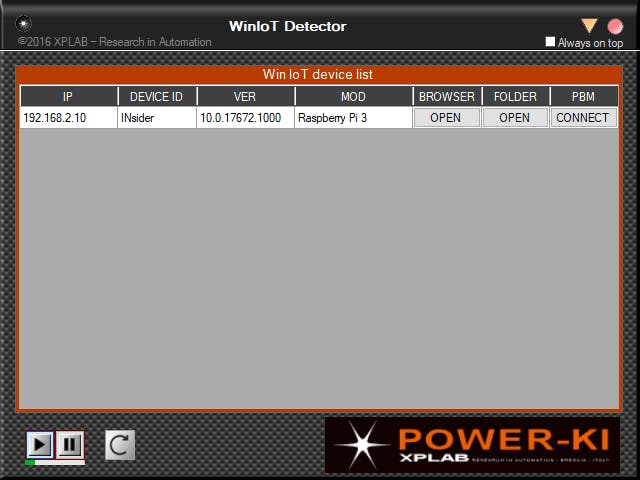The height and width of the screenshot is (480, 640).
Task: Click the VER column header
Action: 245,96
